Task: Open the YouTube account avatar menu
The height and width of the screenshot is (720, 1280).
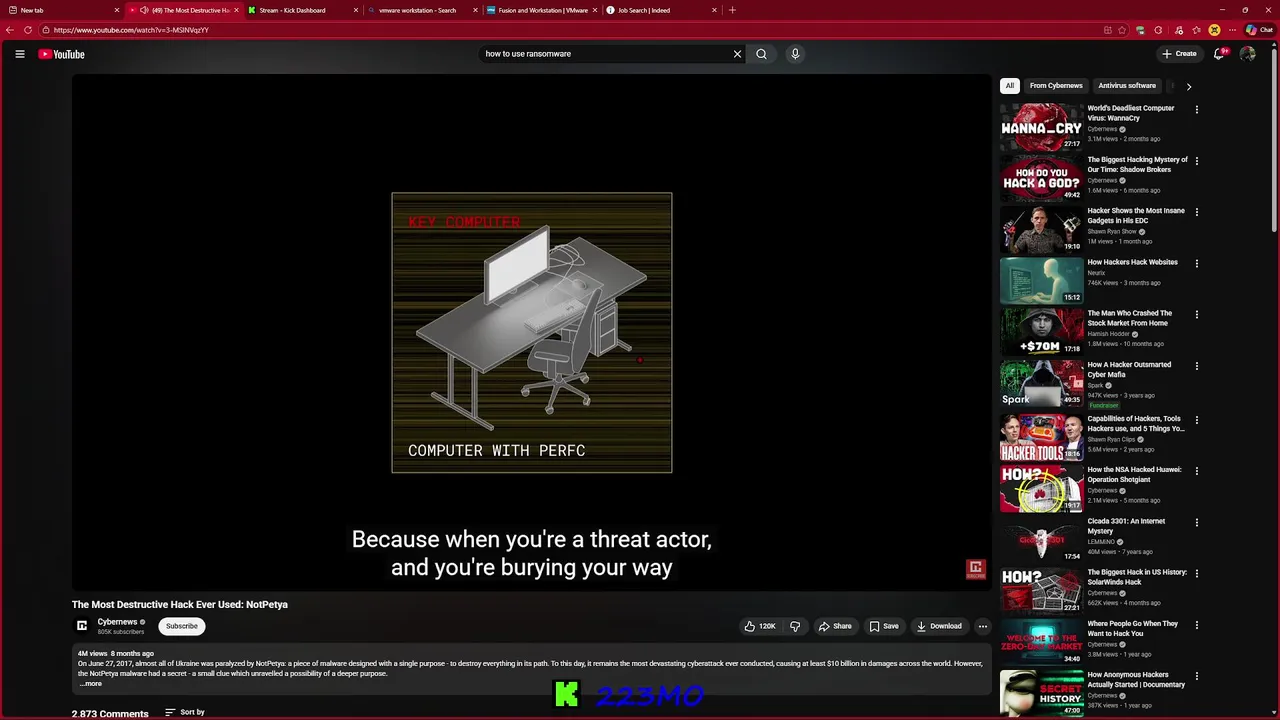Action: tap(1247, 54)
